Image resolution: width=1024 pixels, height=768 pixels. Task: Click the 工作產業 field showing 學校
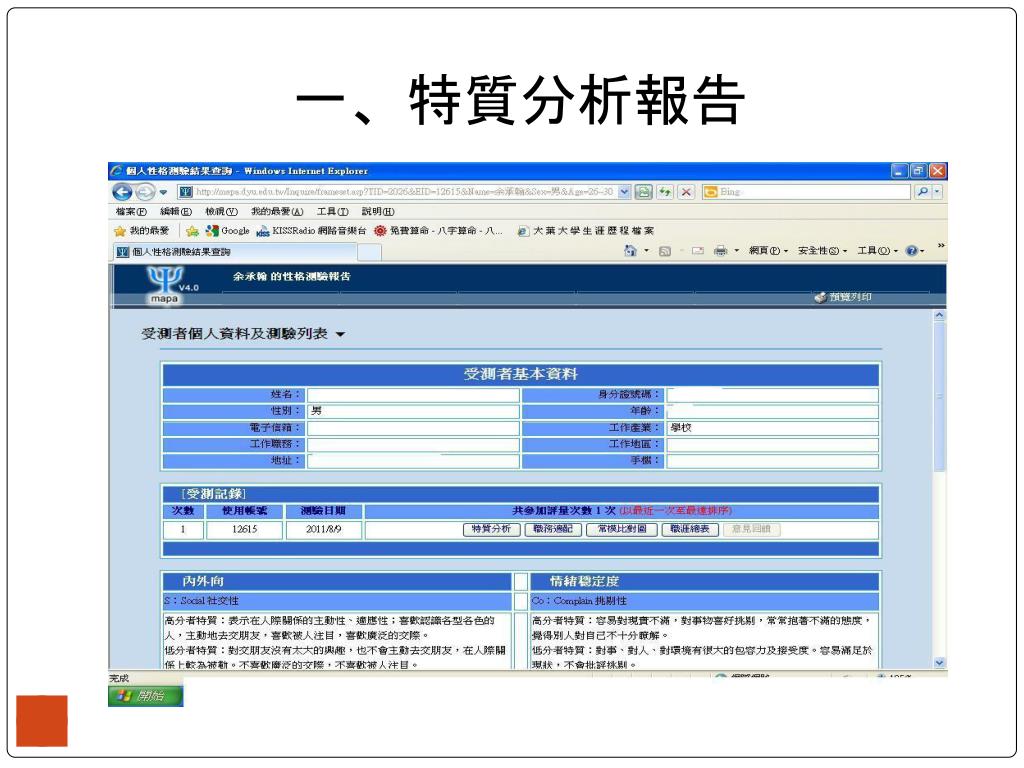(x=773, y=428)
